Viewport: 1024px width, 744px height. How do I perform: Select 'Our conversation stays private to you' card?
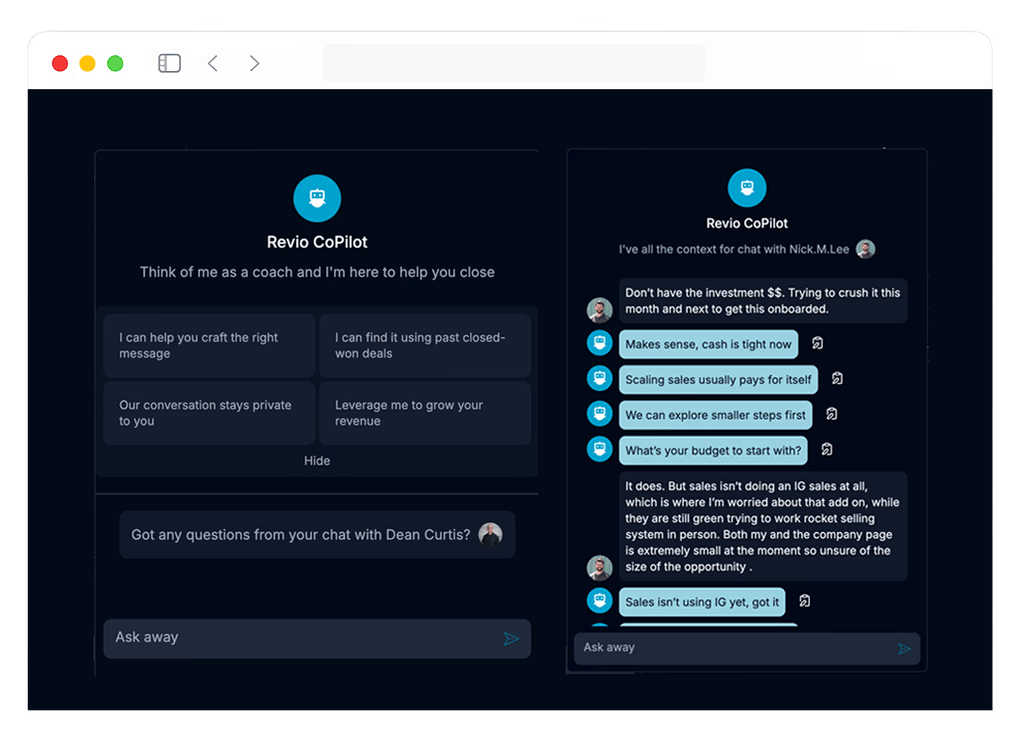pyautogui.click(x=209, y=413)
